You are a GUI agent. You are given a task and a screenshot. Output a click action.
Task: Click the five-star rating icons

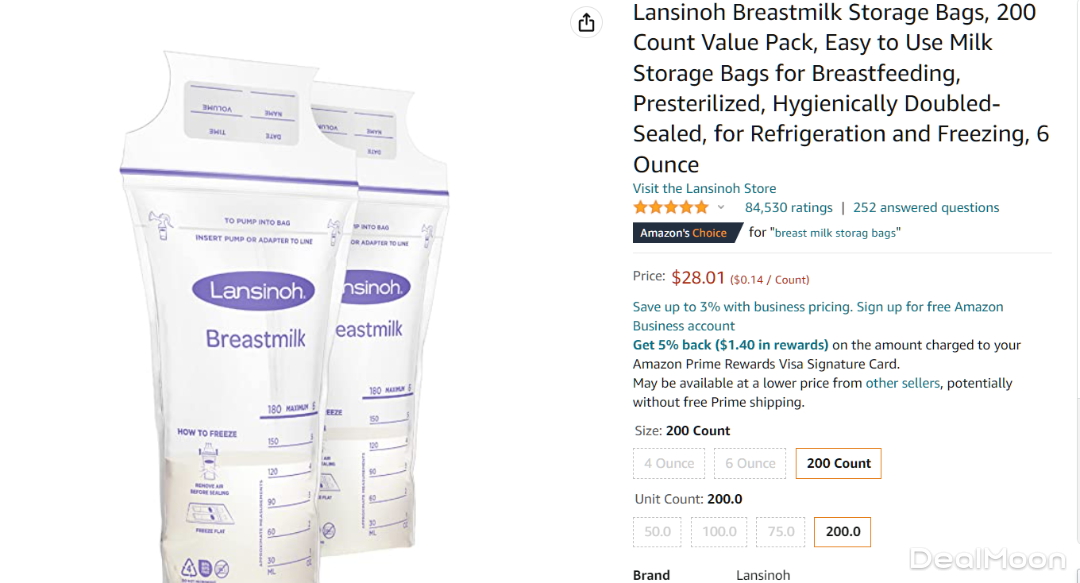[x=670, y=208]
